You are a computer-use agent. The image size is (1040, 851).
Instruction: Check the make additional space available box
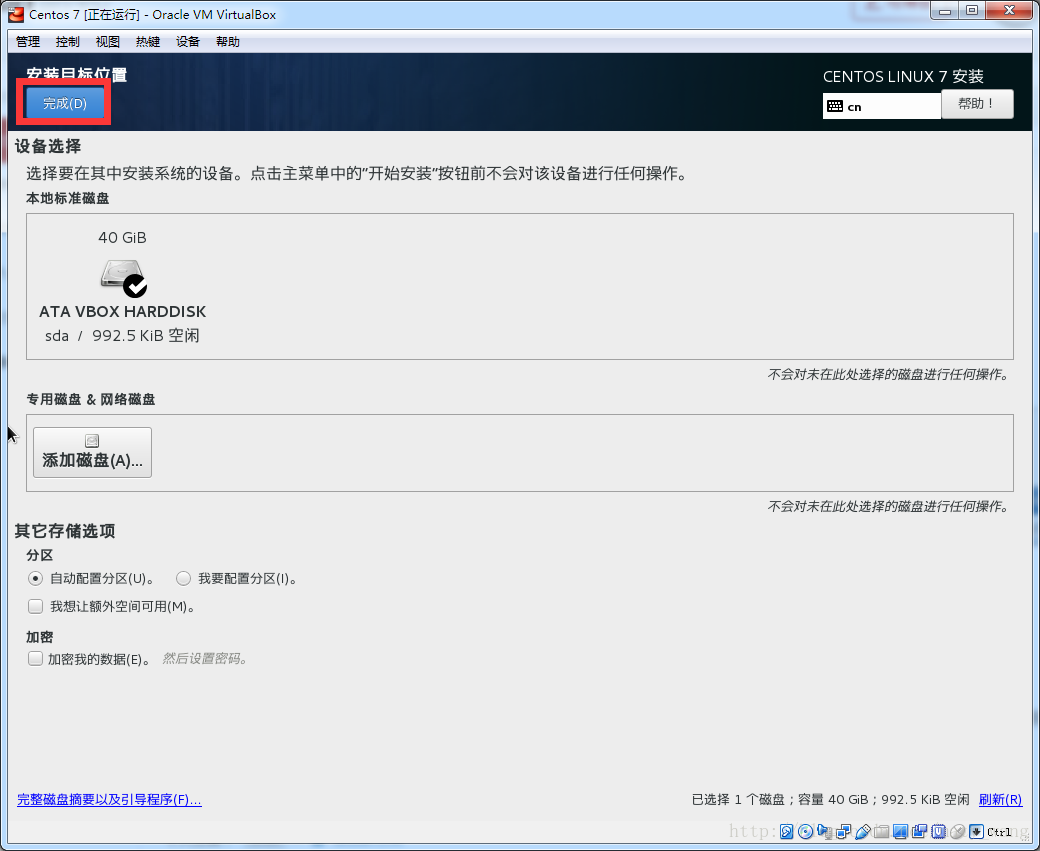(35, 606)
